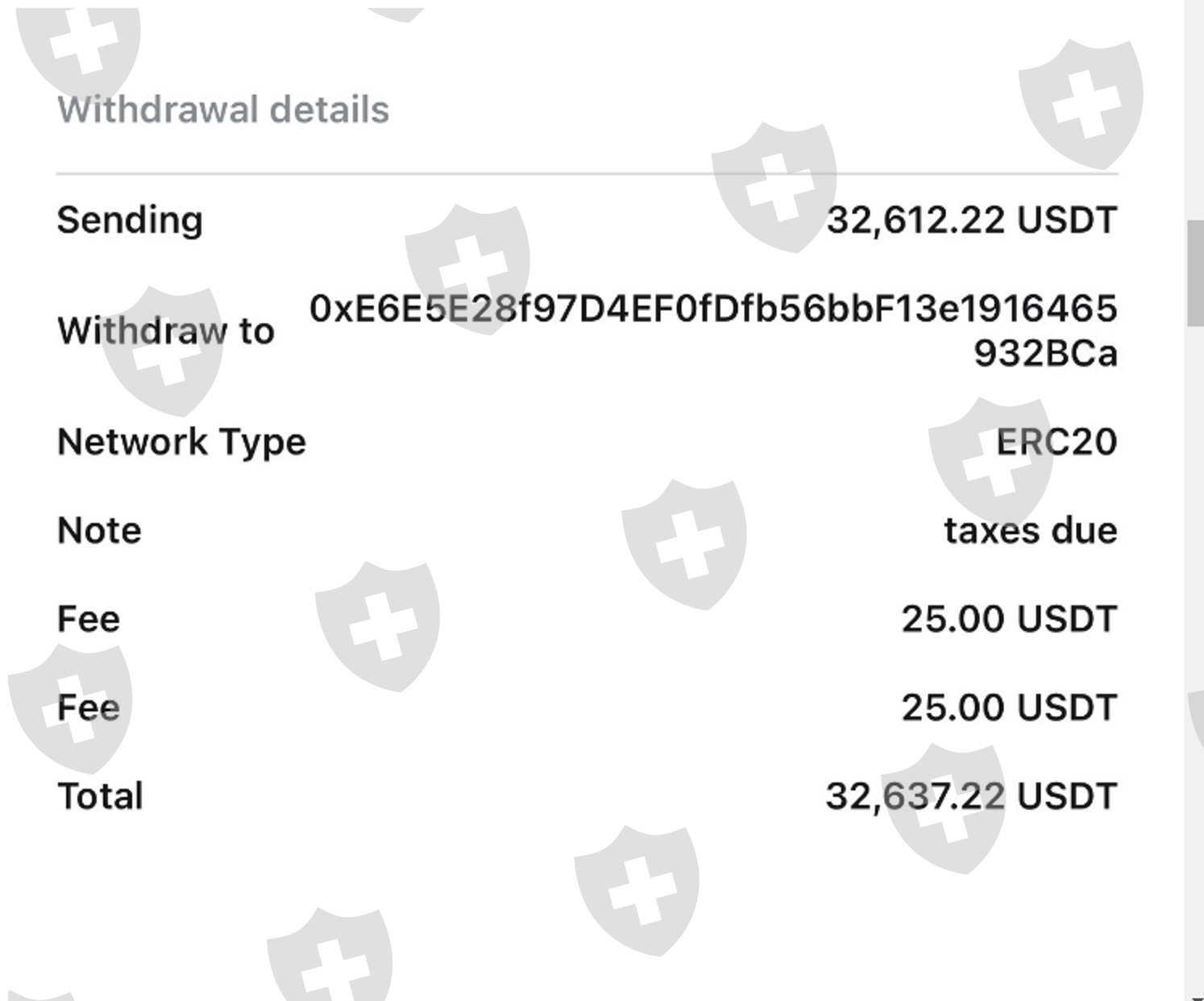Screen dimensions: 1204x1001
Task: Click the scrollbar track below the thumb
Action: (x=1194, y=645)
